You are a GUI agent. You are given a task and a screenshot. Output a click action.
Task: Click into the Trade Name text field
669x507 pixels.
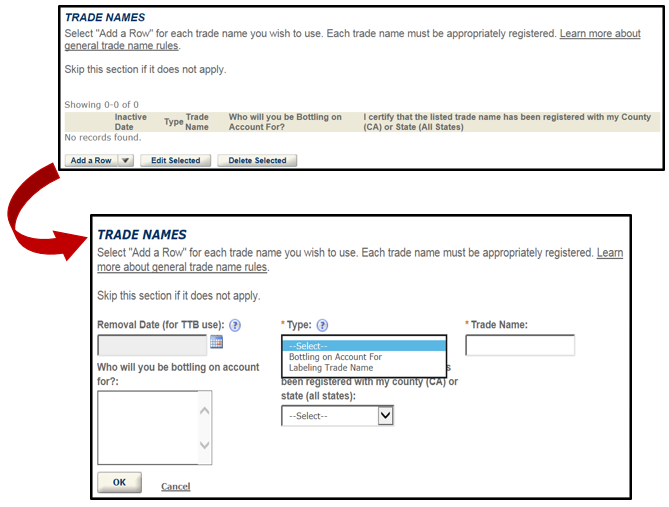[520, 345]
